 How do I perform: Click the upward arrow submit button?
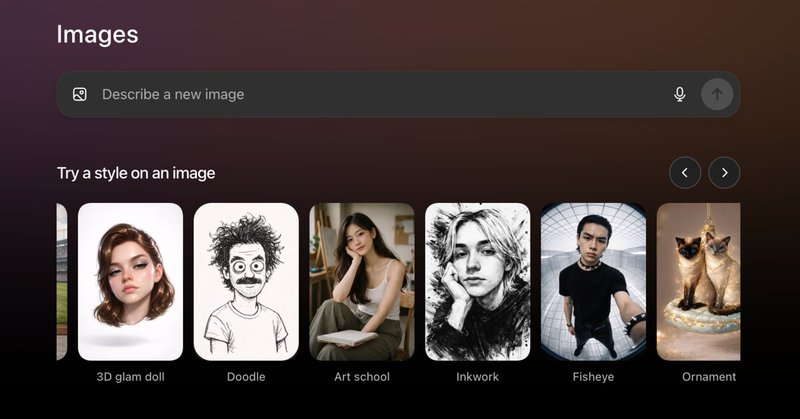click(717, 94)
